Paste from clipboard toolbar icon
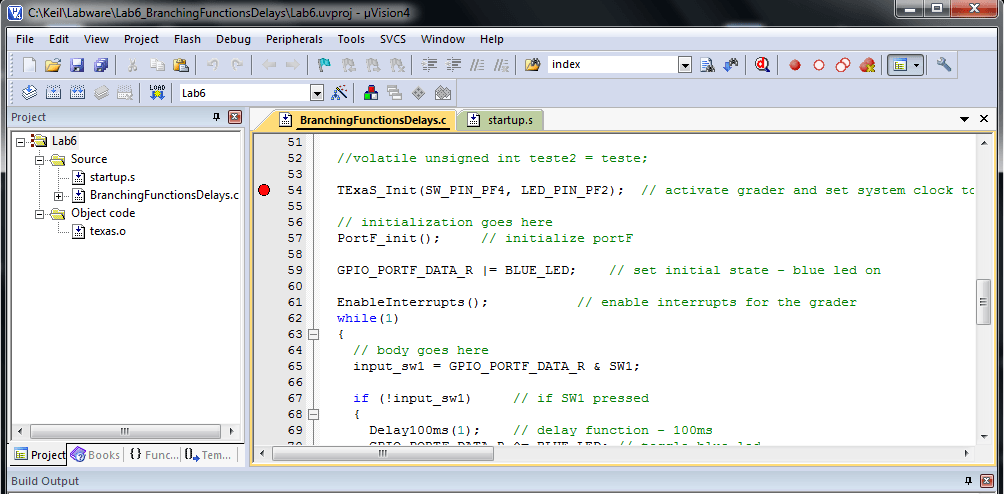Viewport: 1004px width, 494px height. (x=181, y=65)
